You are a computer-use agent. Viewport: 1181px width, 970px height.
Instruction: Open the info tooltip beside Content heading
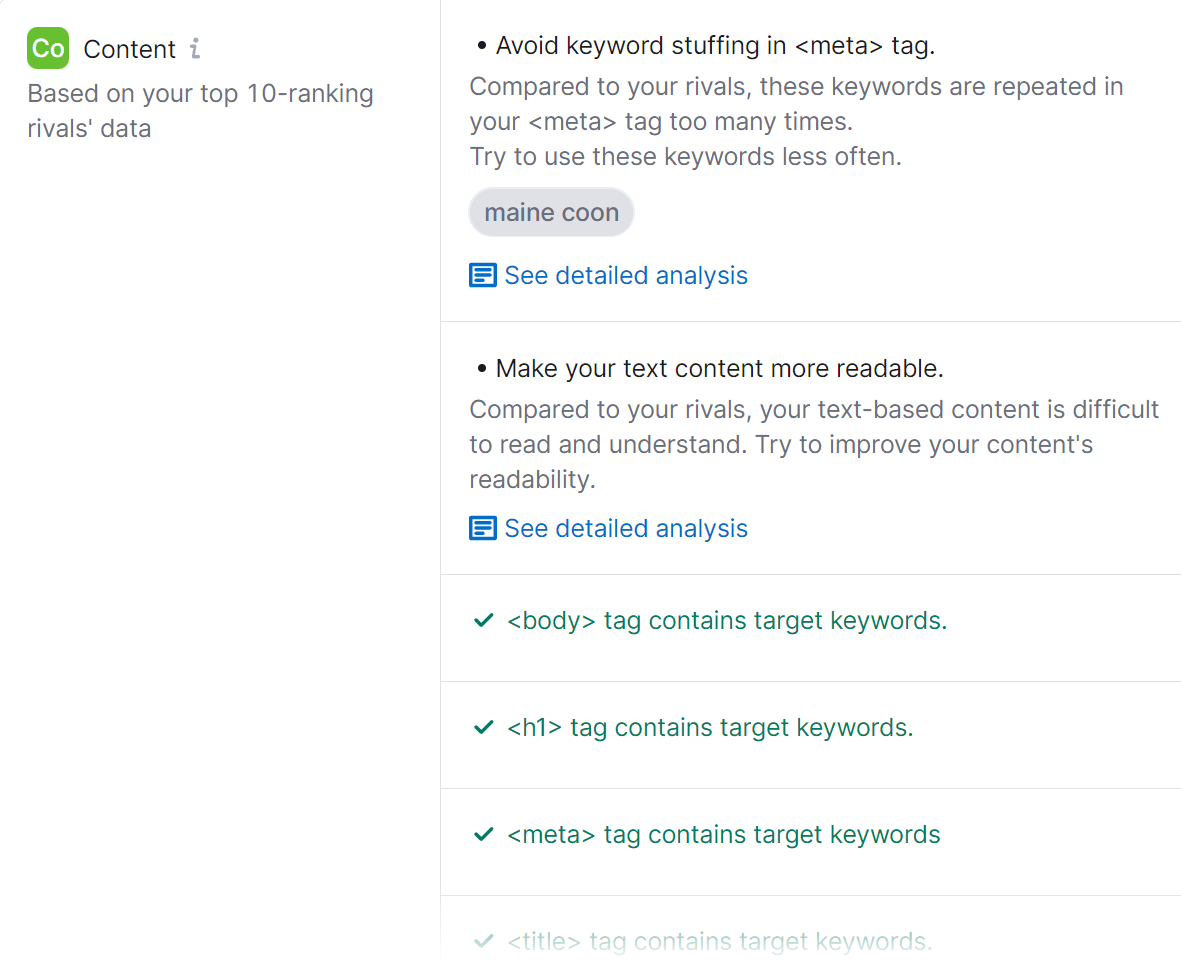pos(196,48)
